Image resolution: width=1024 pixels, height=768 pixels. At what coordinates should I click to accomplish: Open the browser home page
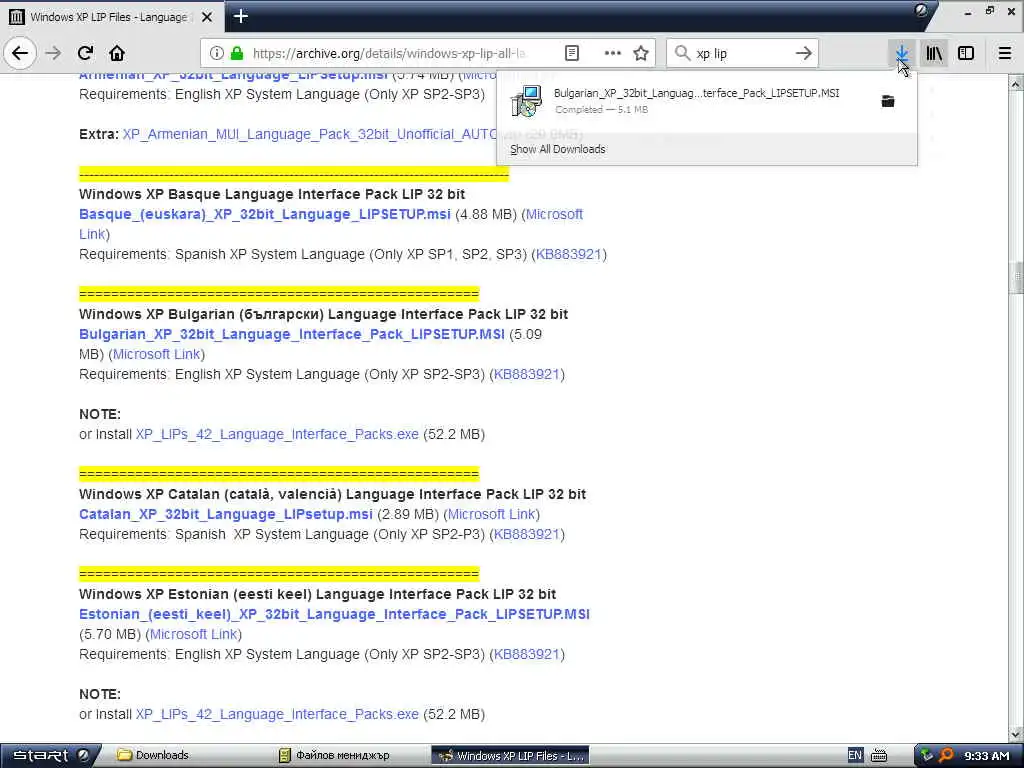click(117, 53)
